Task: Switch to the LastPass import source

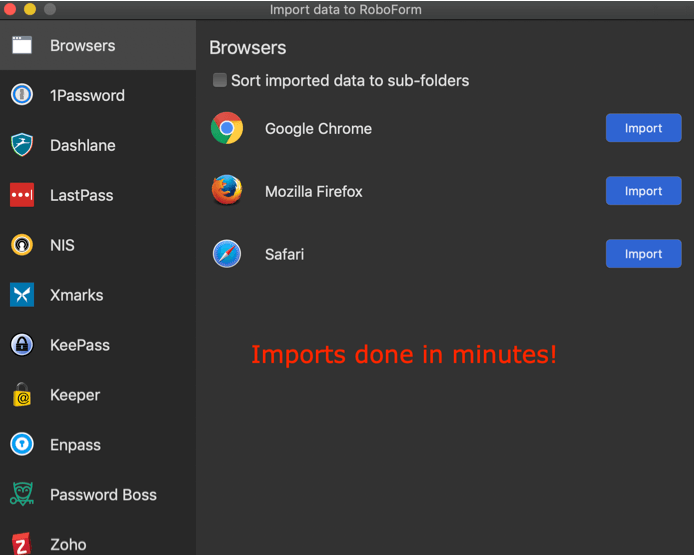Action: coord(81,195)
